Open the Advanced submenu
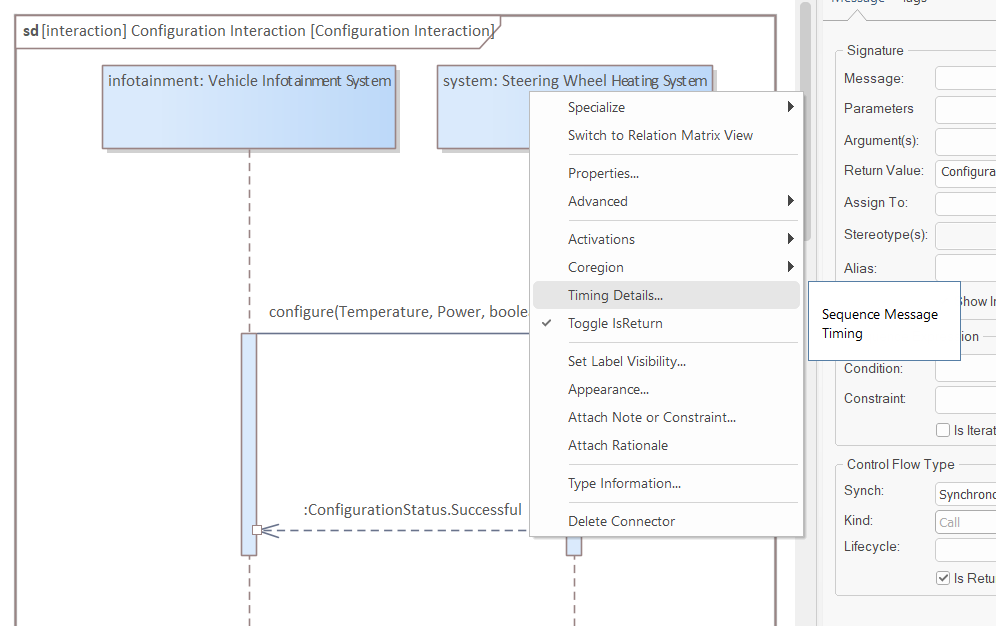This screenshot has height=626, width=996. [x=598, y=201]
